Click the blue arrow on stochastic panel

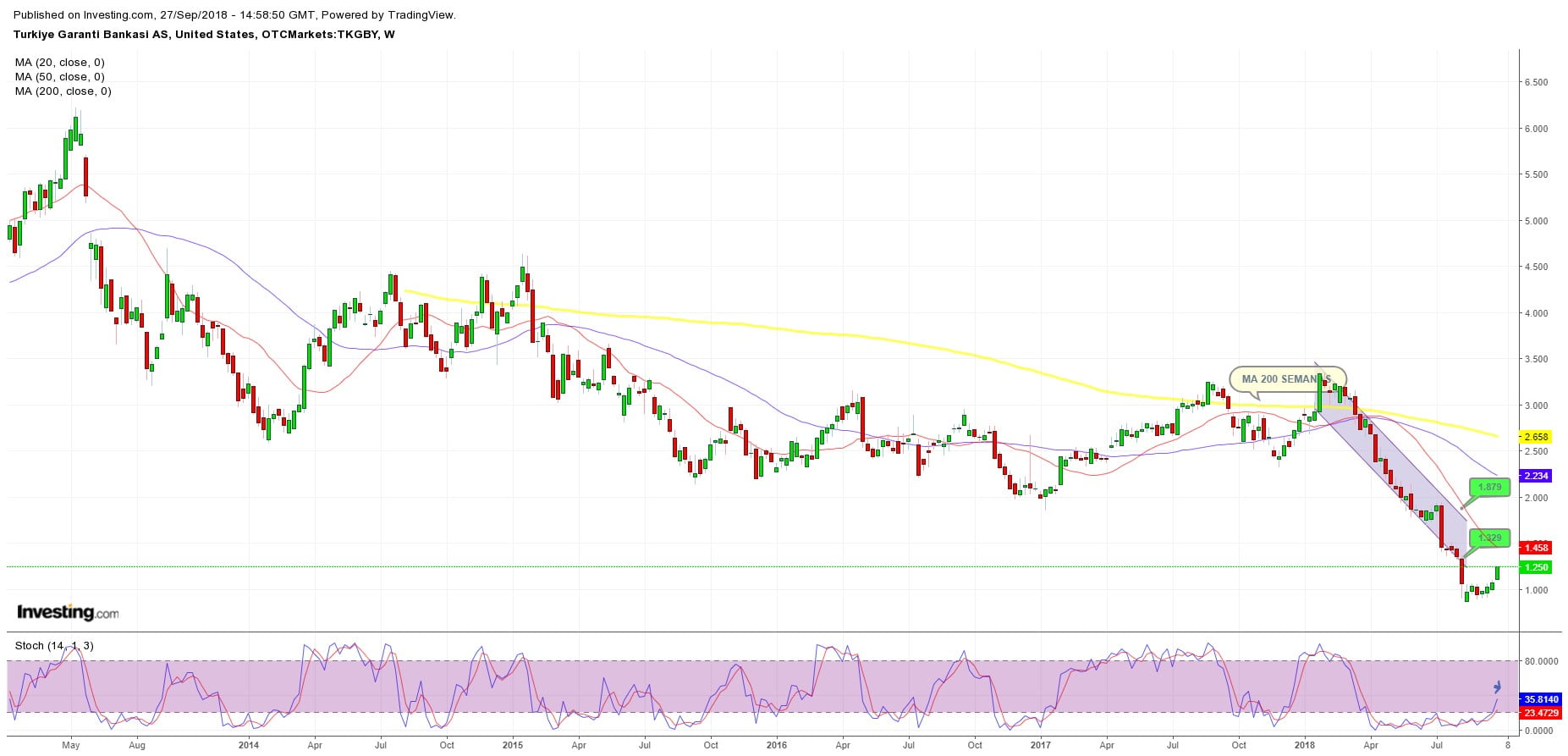click(x=1497, y=687)
